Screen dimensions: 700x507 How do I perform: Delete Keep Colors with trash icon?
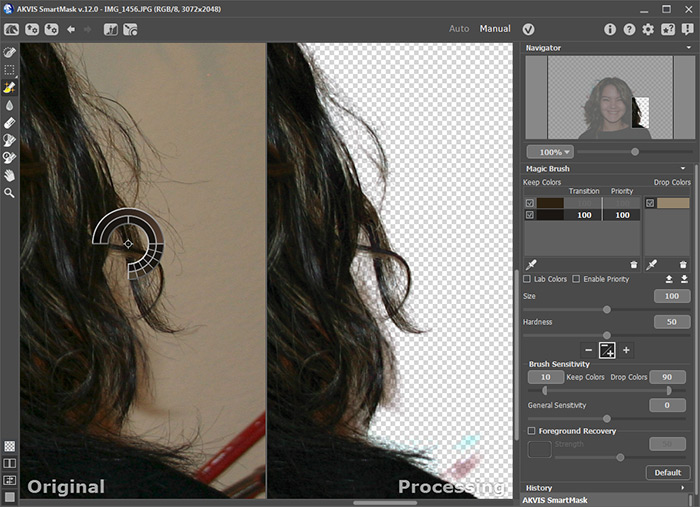click(x=633, y=265)
